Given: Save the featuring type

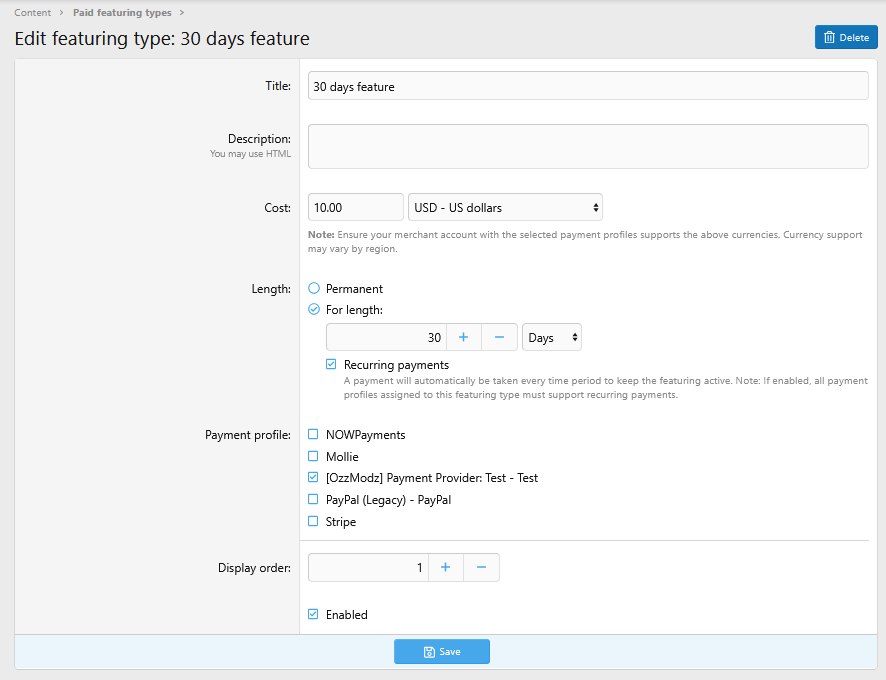Looking at the screenshot, I should click(442, 652).
